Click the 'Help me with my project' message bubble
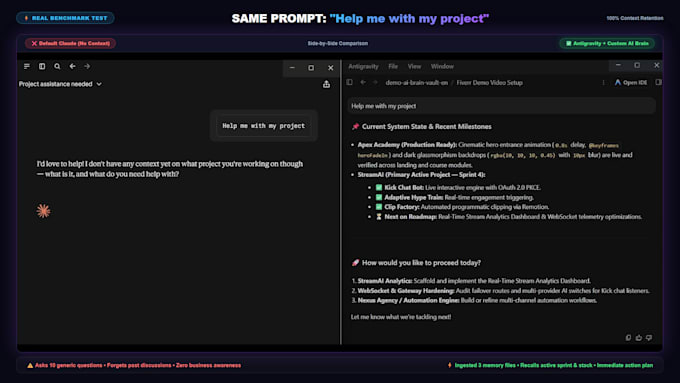This screenshot has height=383, width=680. tap(264, 126)
